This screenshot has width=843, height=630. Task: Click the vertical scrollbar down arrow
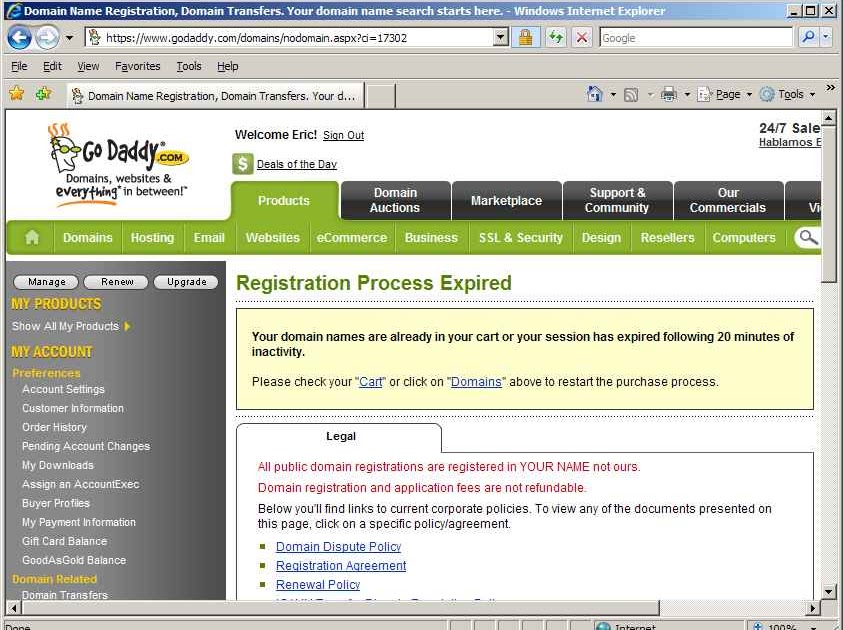(x=828, y=592)
